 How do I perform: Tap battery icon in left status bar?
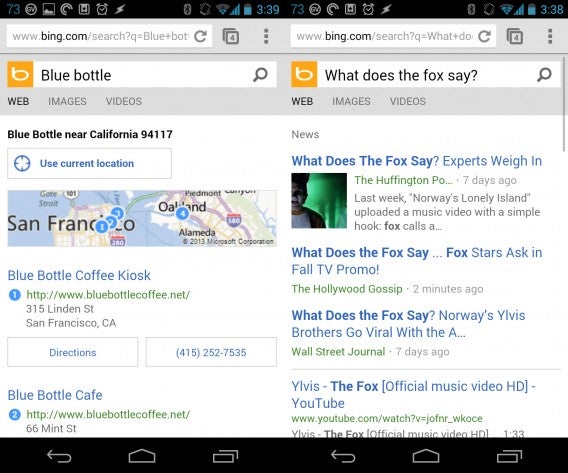click(248, 9)
